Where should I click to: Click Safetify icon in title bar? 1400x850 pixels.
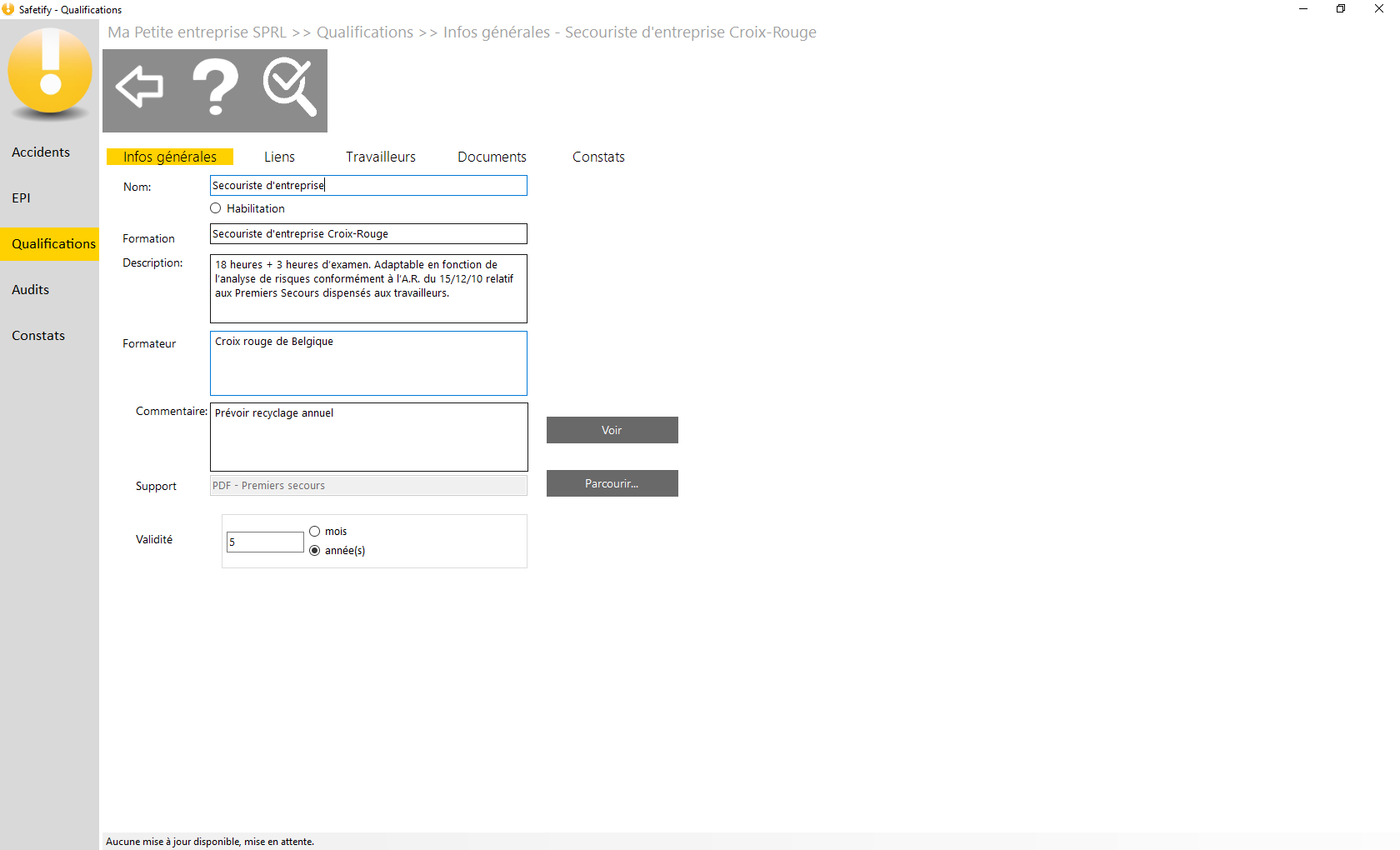(8, 9)
